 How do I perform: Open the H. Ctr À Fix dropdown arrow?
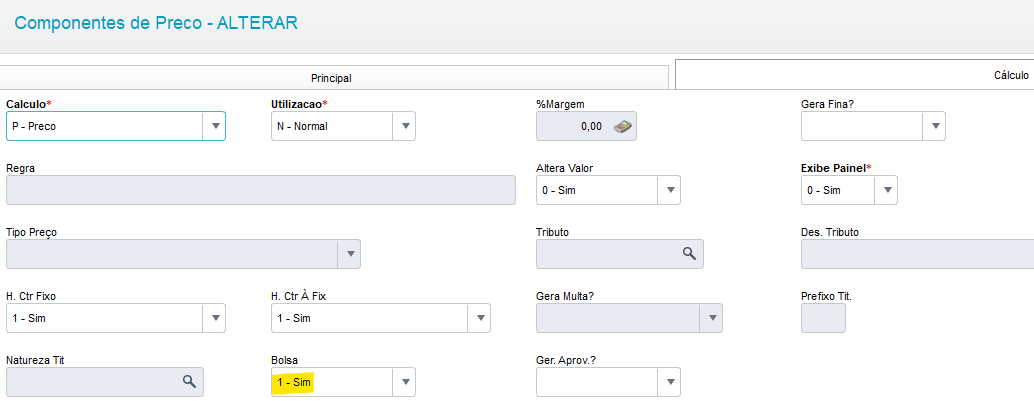click(x=479, y=318)
